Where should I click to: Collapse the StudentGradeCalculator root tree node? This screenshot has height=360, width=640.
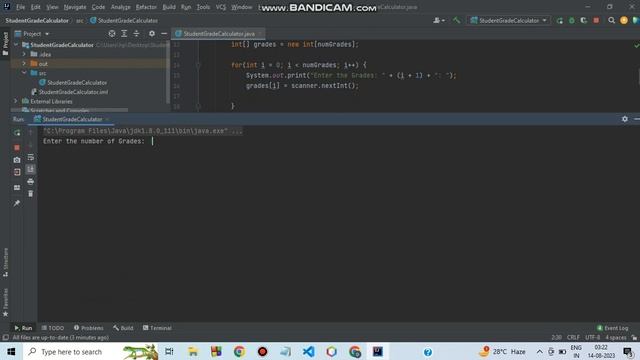(x=16, y=44)
